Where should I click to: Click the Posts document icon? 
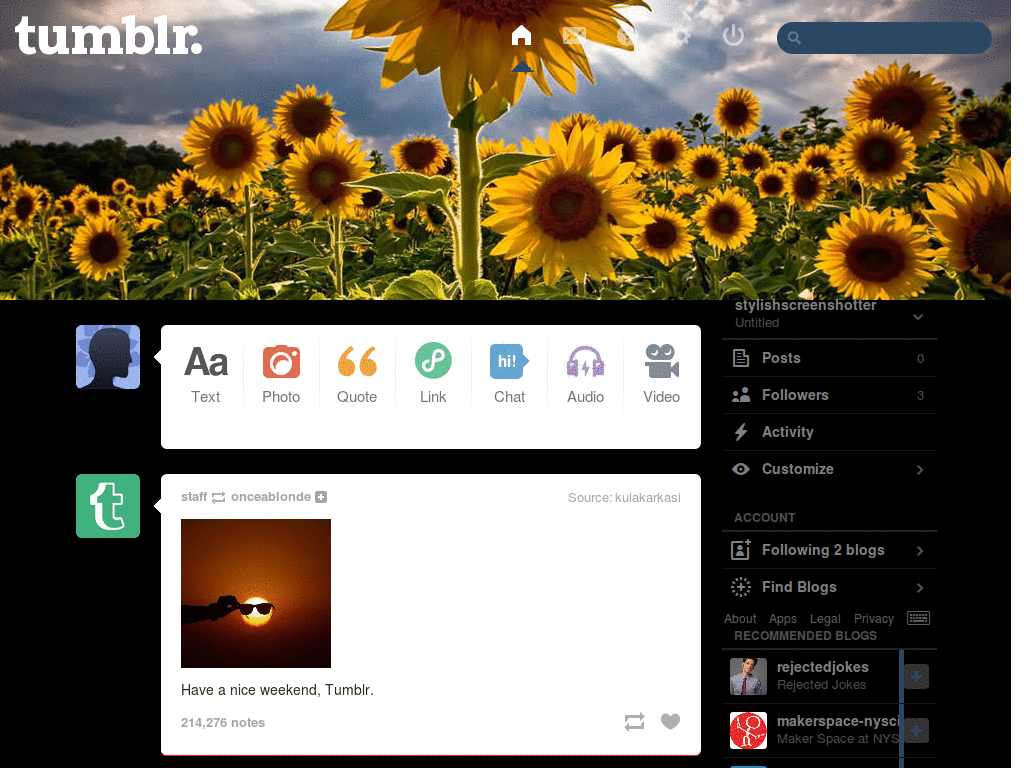[741, 358]
